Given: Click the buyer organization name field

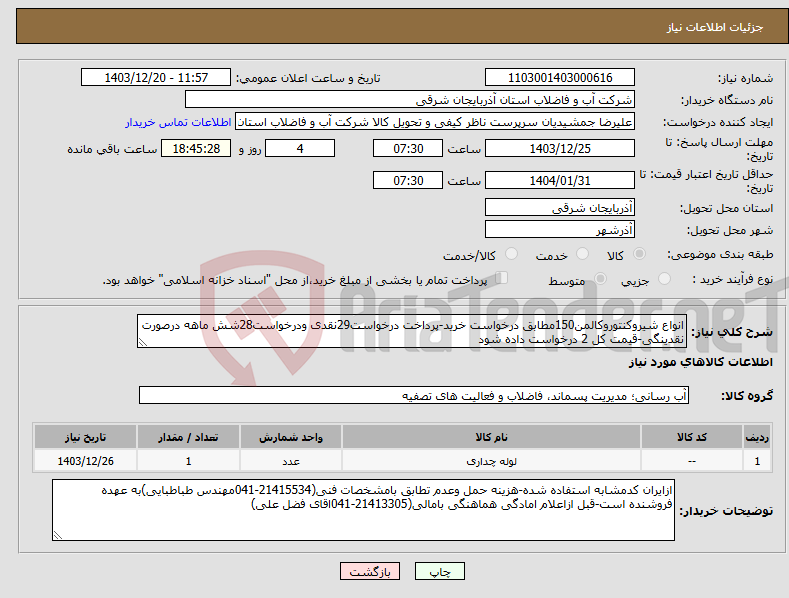Looking at the screenshot, I should click(x=410, y=100).
